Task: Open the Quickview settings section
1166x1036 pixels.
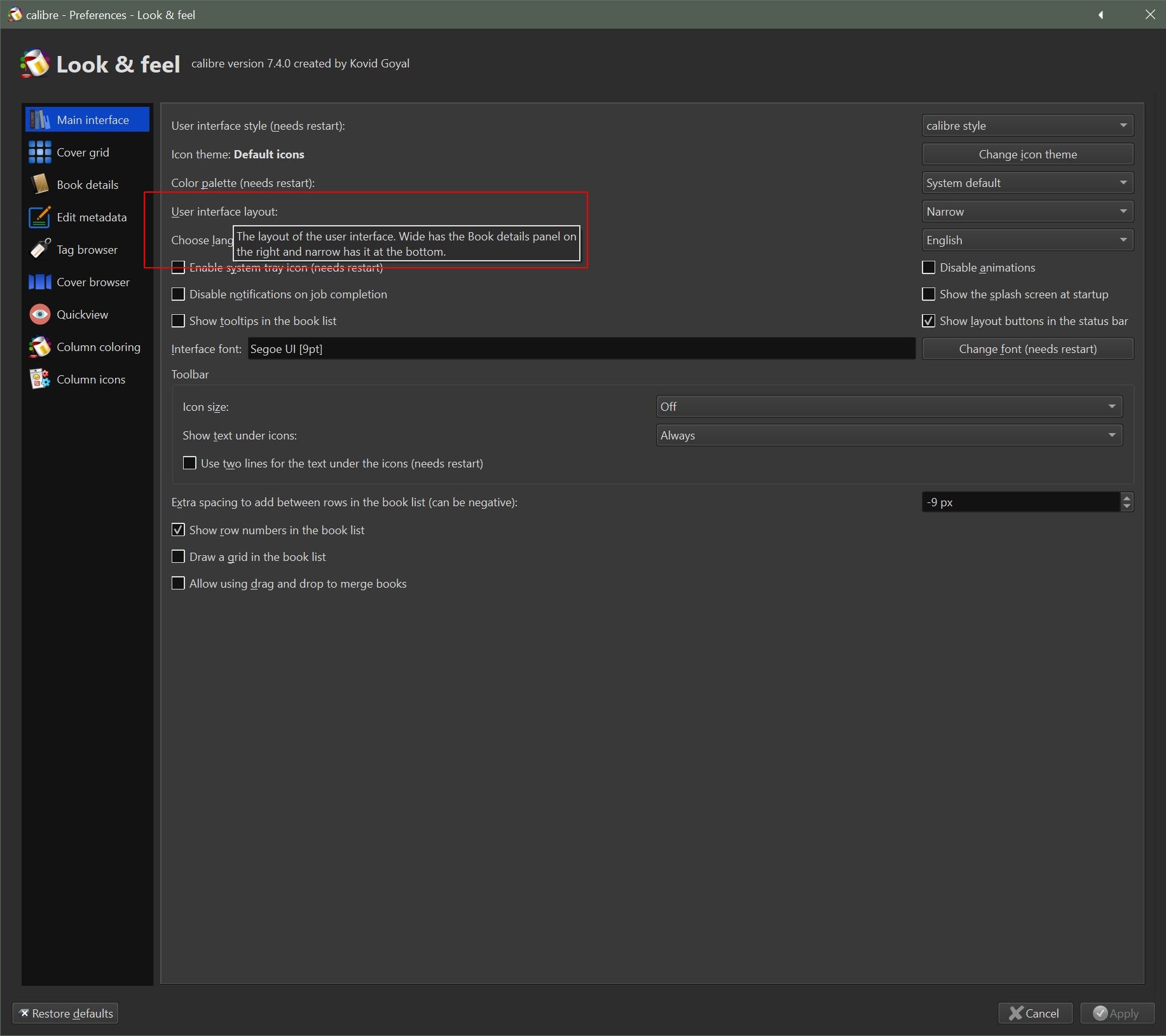Action: (x=87, y=314)
